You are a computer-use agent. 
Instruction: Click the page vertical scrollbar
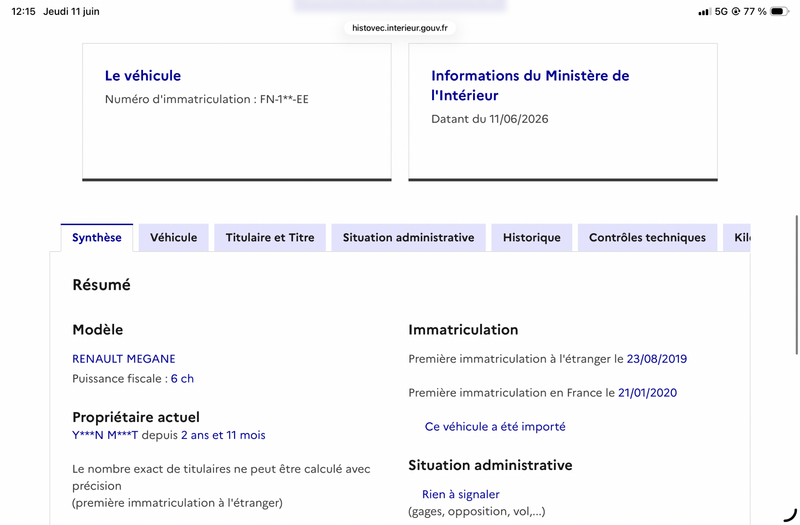(x=796, y=285)
